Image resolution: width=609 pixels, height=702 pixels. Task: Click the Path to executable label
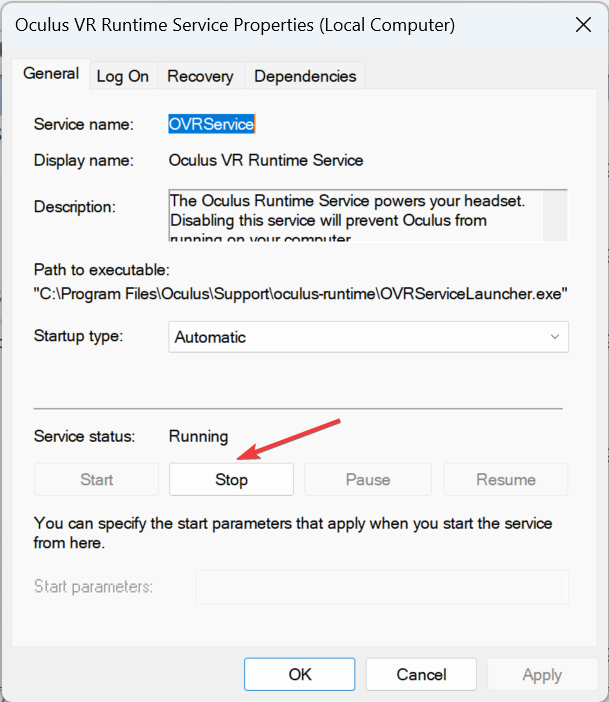click(x=102, y=270)
